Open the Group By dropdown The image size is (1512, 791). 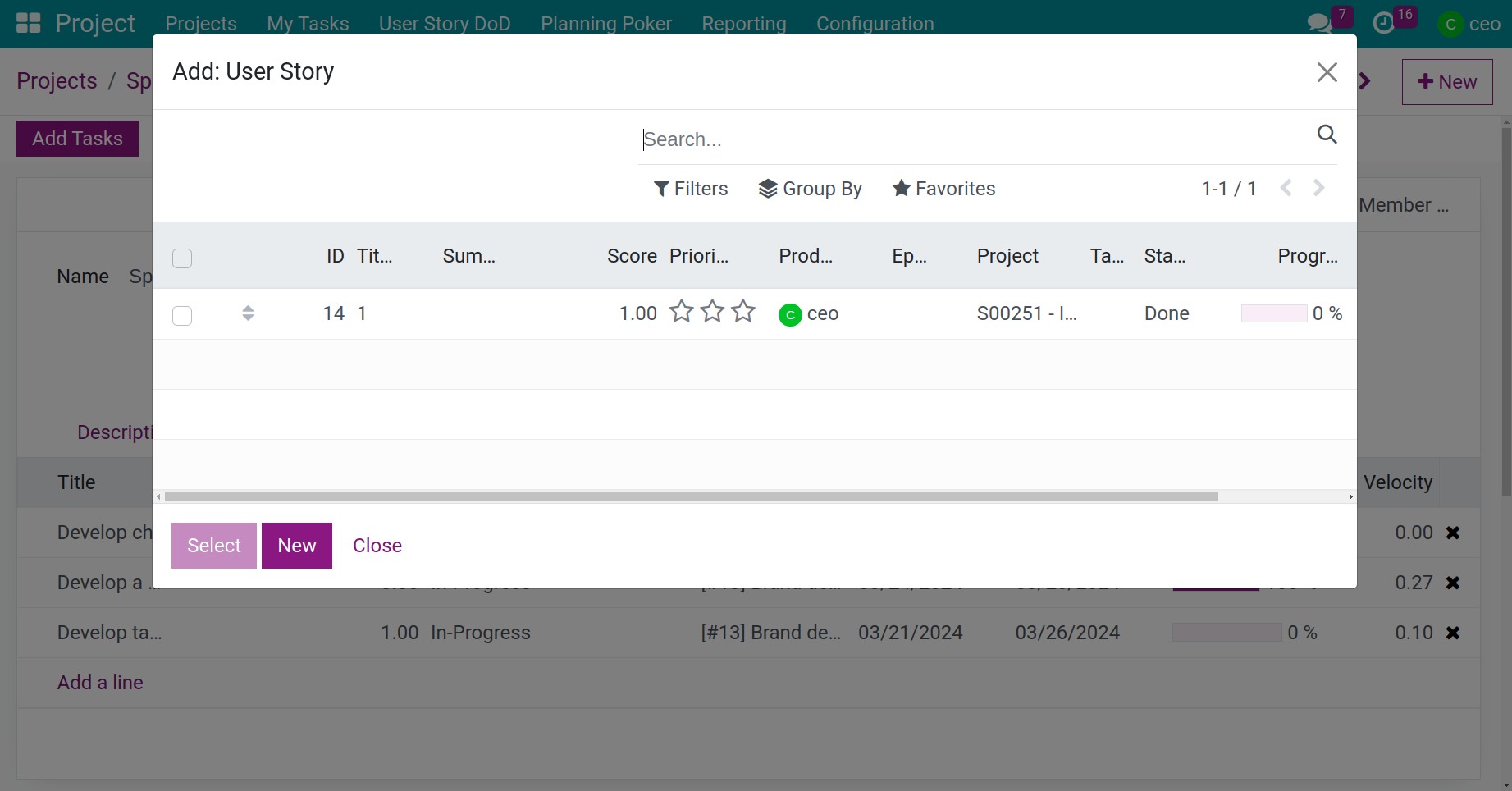(811, 189)
